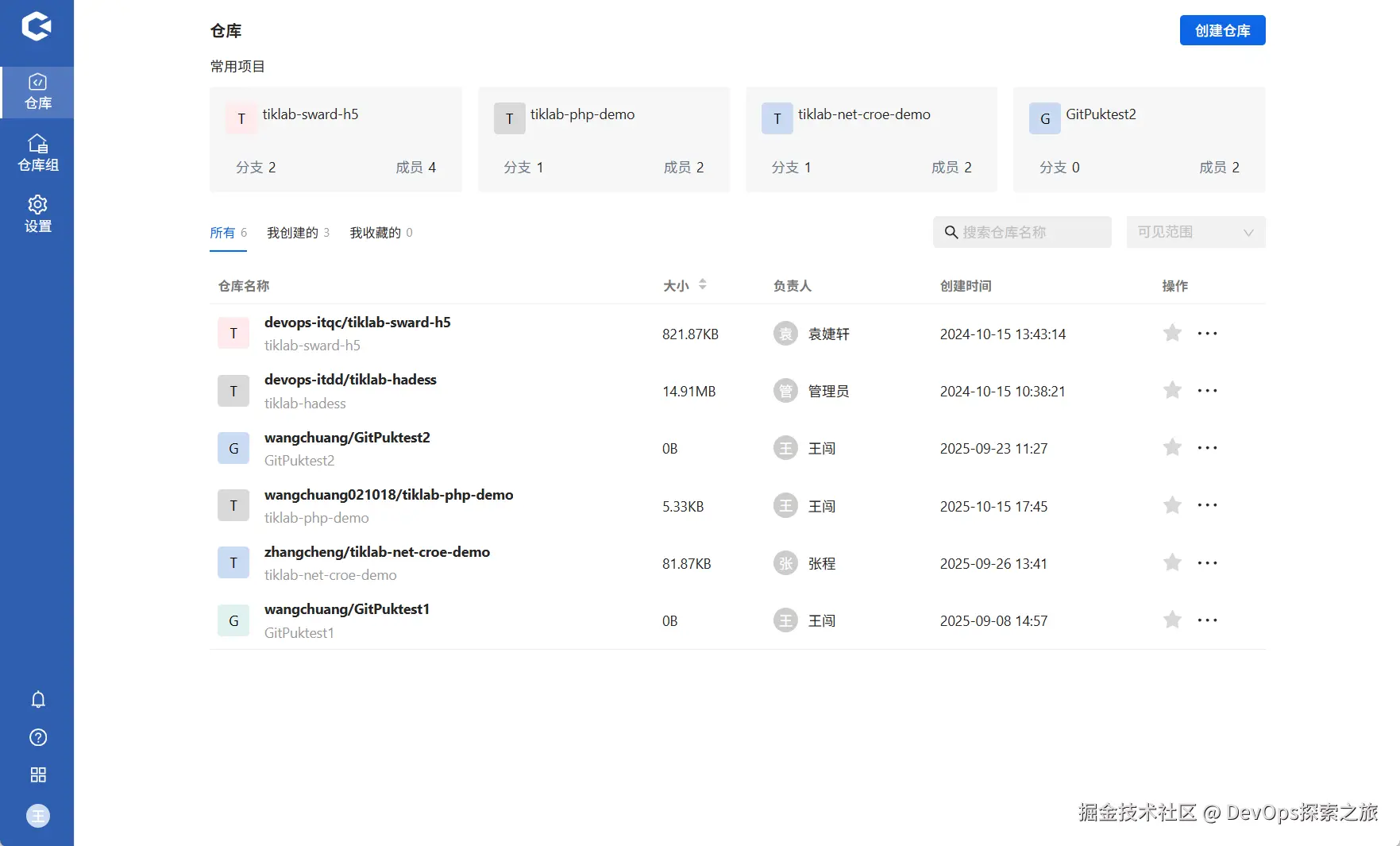Open the 仓库组 section in the sidebar
The image size is (1400, 846).
(x=37, y=153)
